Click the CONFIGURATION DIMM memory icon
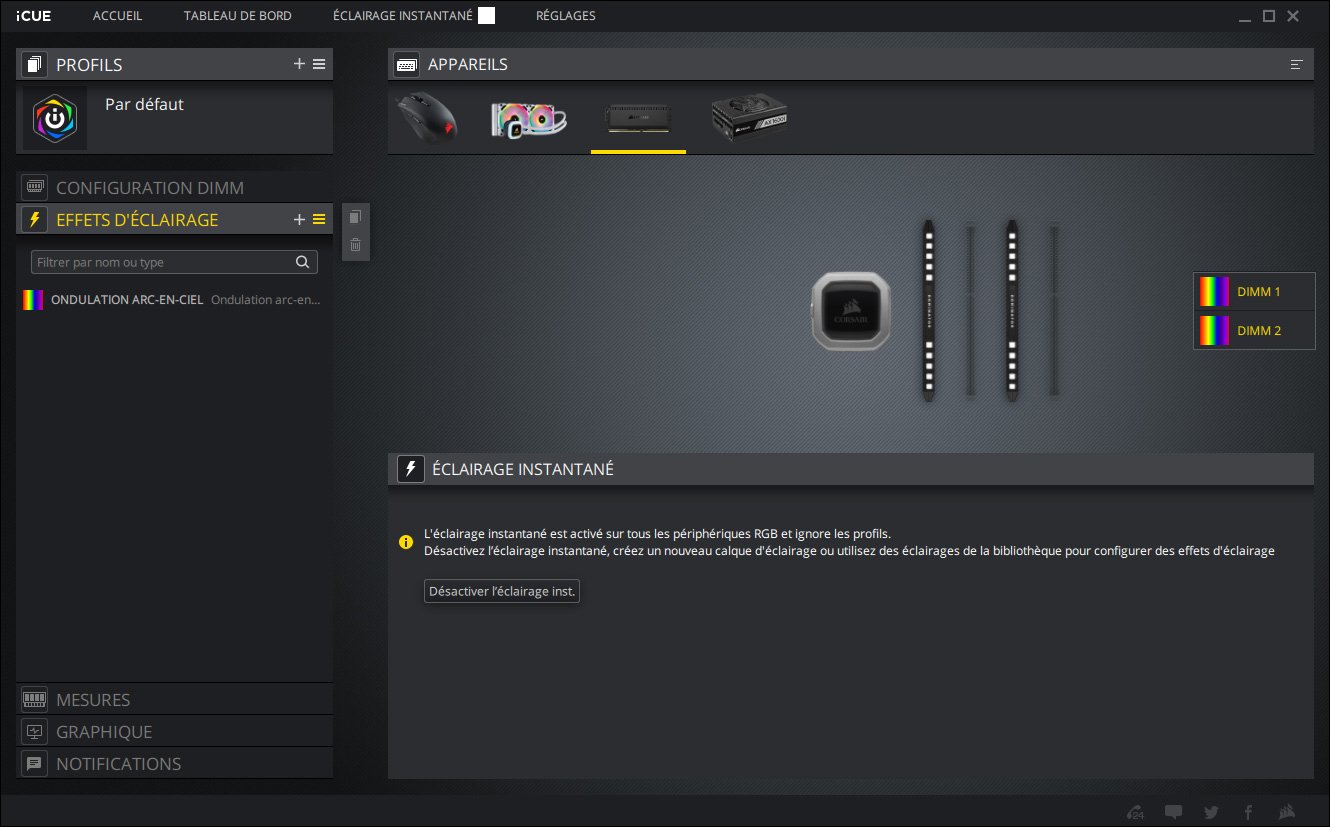 tap(35, 187)
